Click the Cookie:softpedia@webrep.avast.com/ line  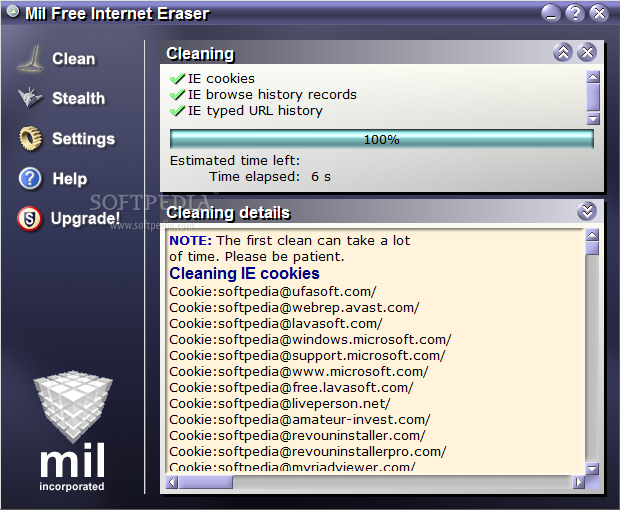click(x=294, y=308)
